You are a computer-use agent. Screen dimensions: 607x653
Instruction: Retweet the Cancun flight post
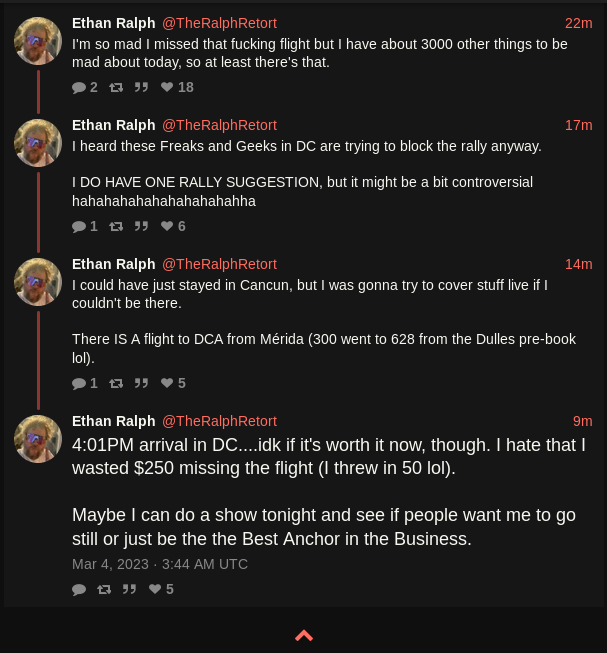[116, 384]
